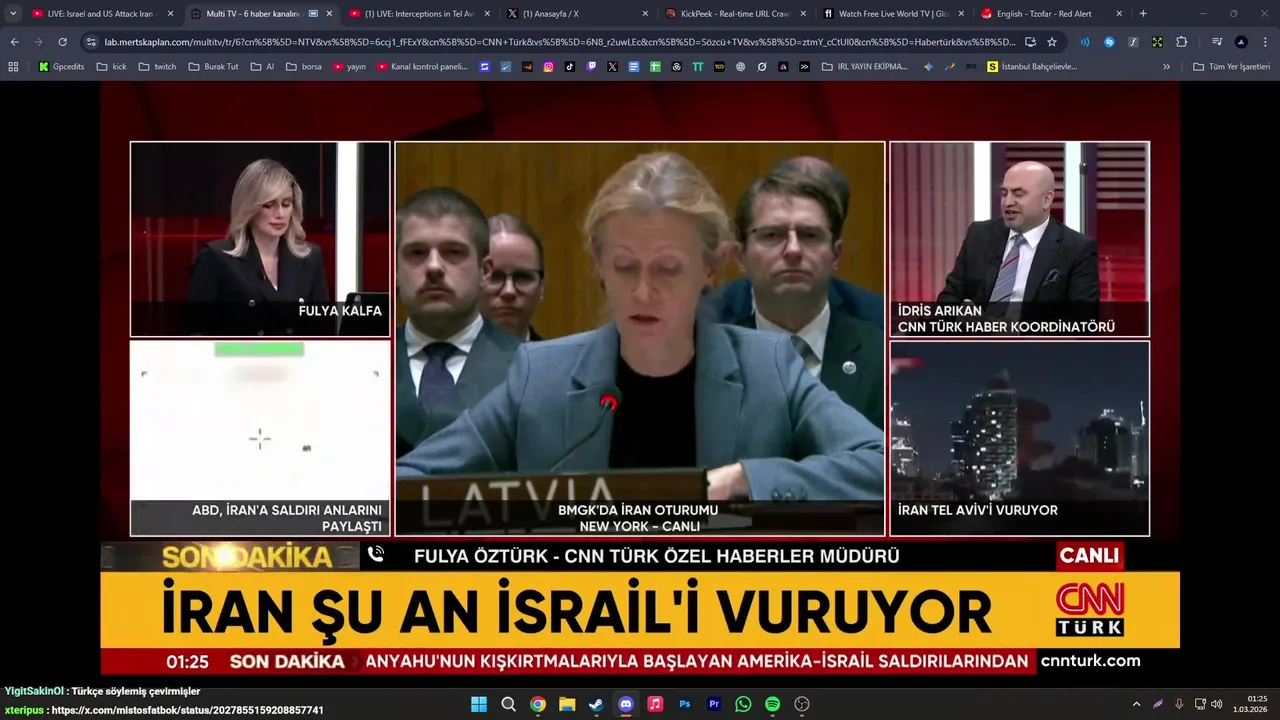Open the IRL YAYIN EKİPMA... bookmarks folder
This screenshot has height=720, width=1280.
tap(865, 67)
